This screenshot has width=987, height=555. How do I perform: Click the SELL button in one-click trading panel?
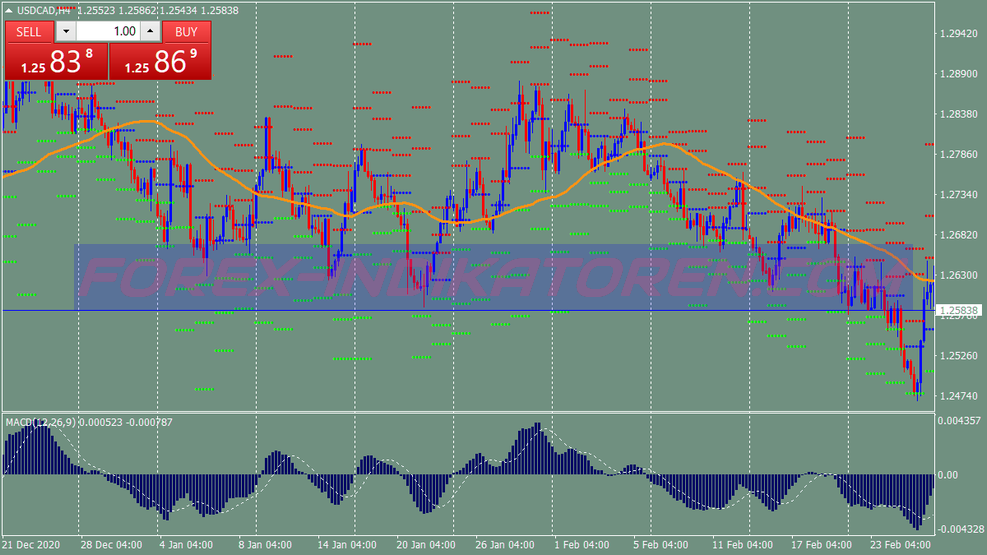coord(28,31)
